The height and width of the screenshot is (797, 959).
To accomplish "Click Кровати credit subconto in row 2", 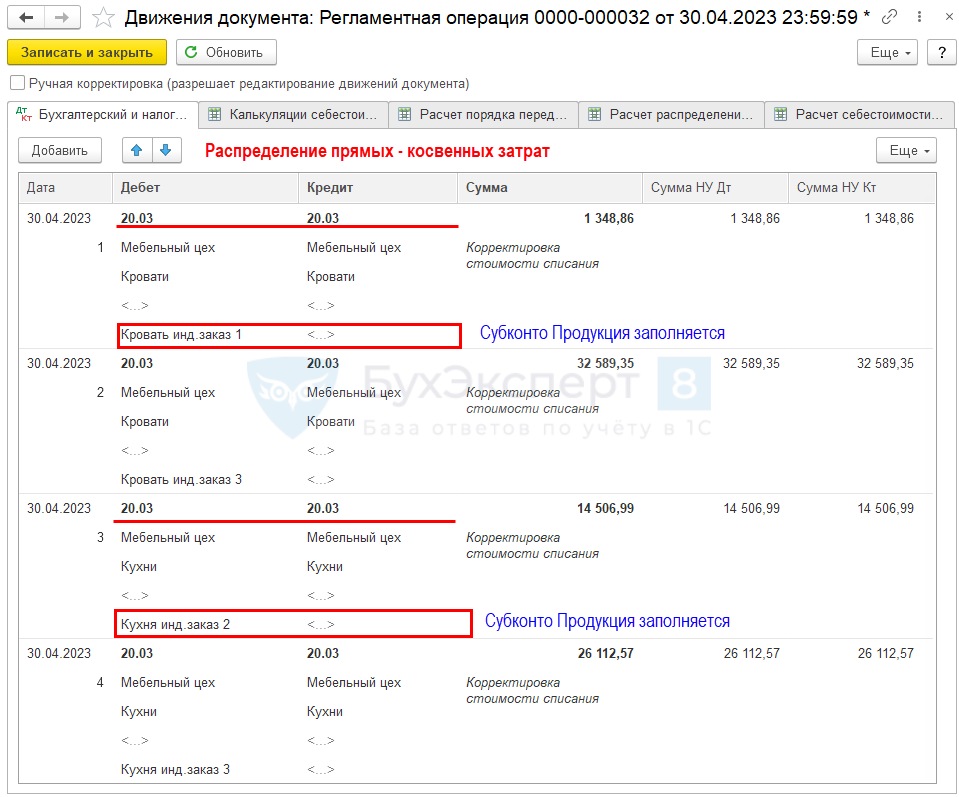I will point(331,421).
